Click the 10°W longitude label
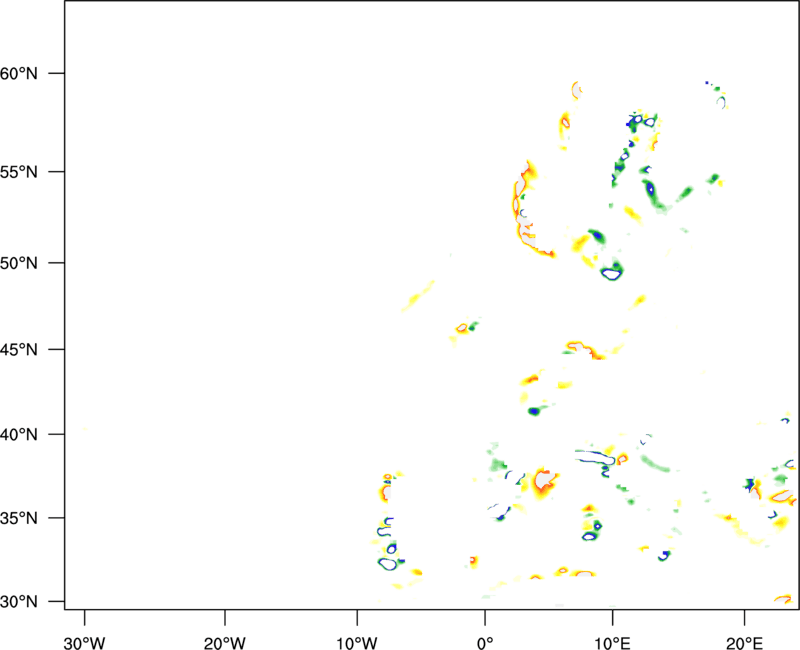This screenshot has width=800, height=650. [357, 643]
